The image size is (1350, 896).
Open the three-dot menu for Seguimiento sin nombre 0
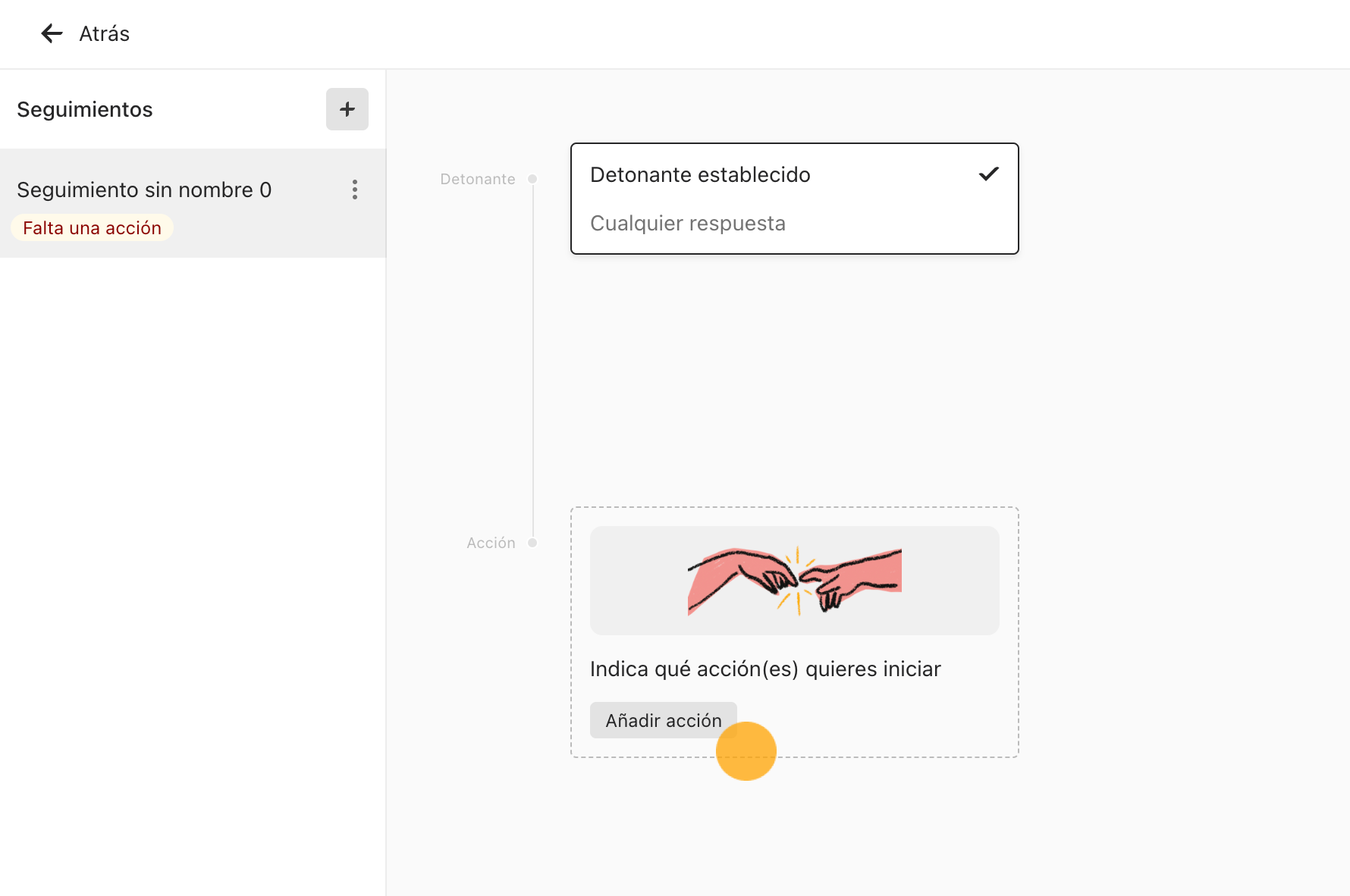click(x=354, y=190)
